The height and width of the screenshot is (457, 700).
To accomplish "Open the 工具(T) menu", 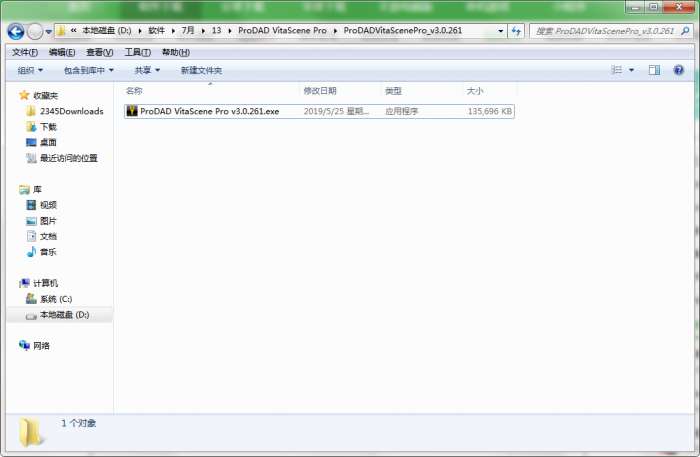I will point(138,52).
